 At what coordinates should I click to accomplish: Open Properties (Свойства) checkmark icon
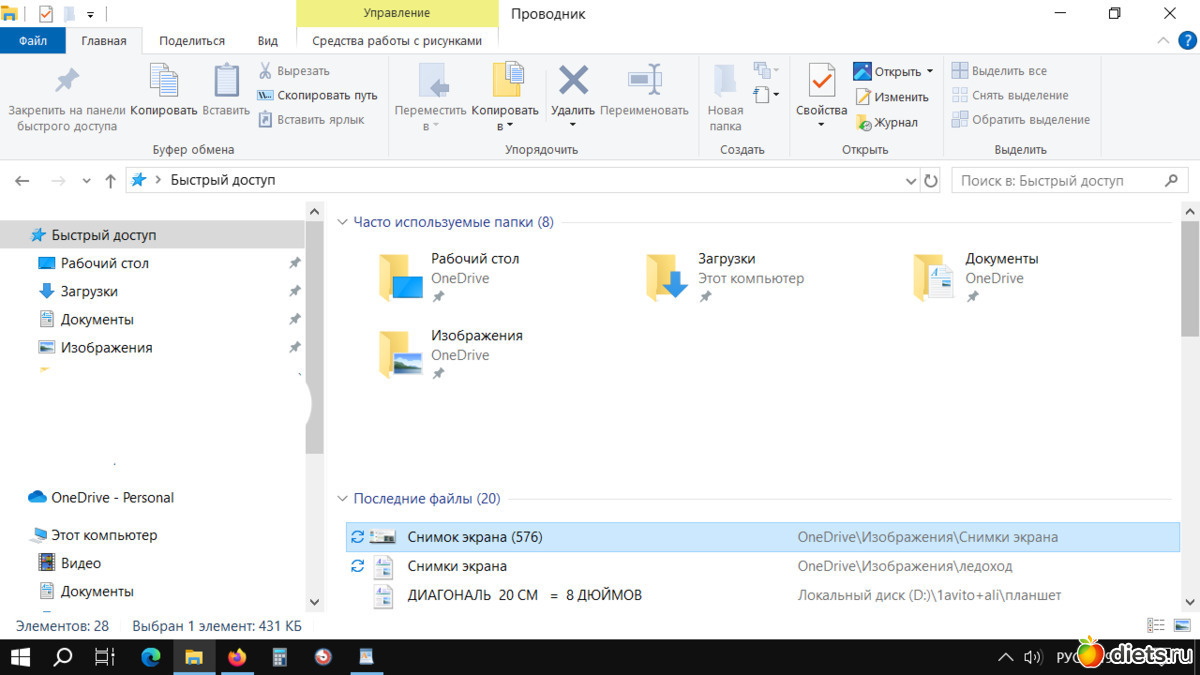click(821, 81)
